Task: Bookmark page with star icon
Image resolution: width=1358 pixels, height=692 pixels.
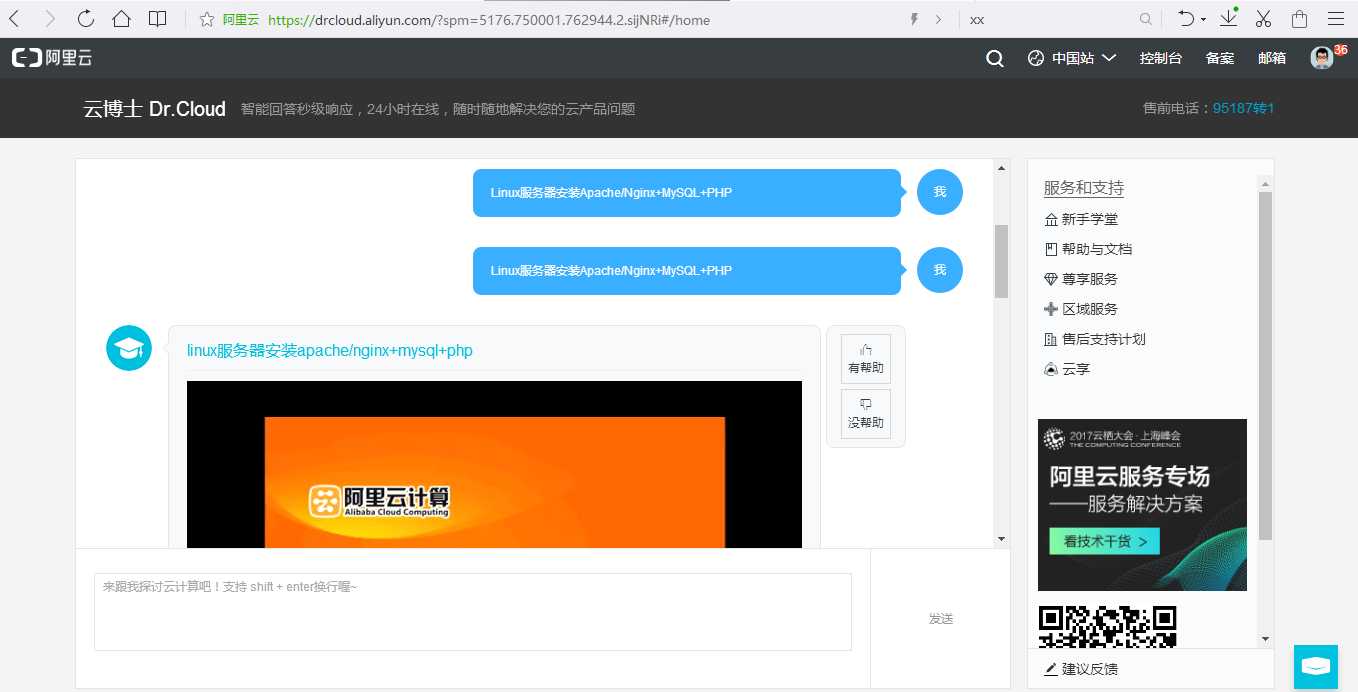Action: [x=207, y=19]
